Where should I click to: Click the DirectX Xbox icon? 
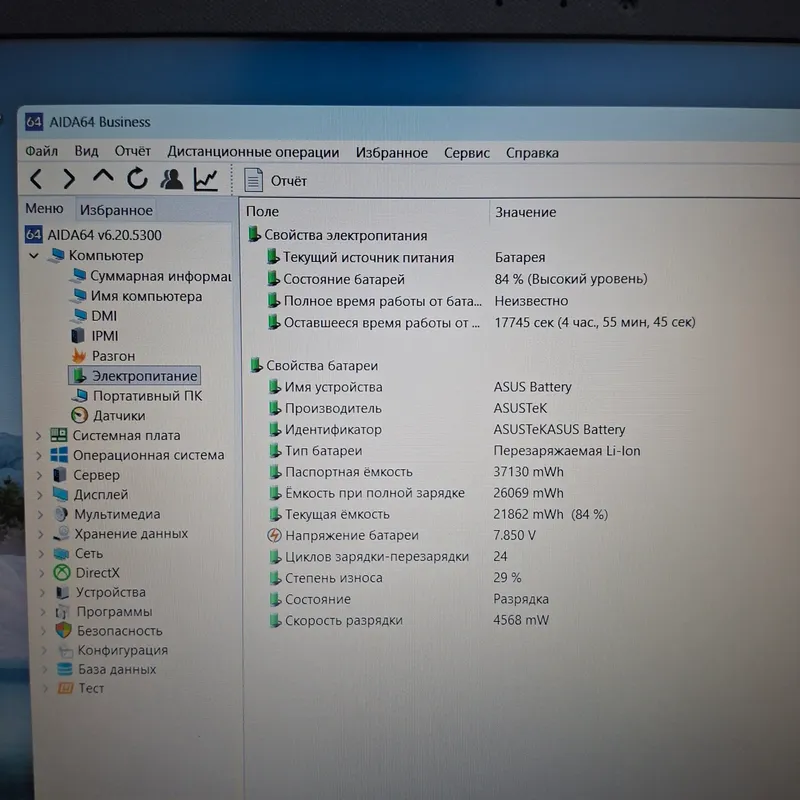coord(62,572)
